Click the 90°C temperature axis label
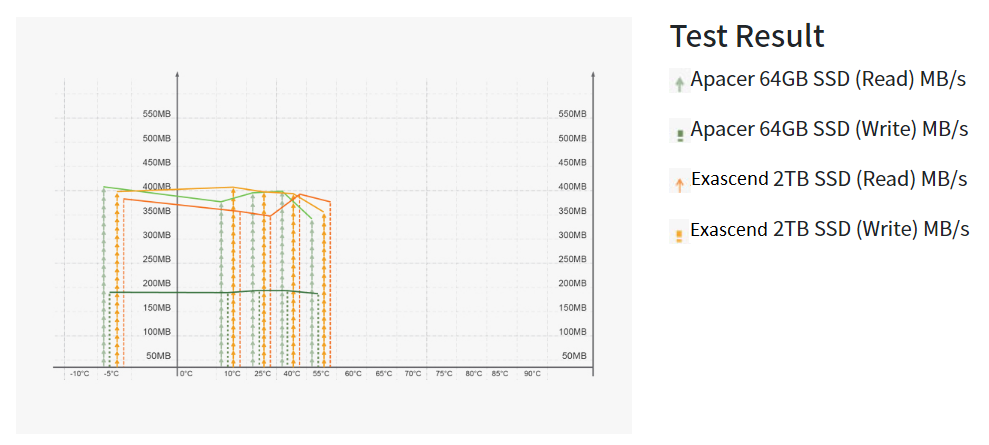Image resolution: width=989 pixels, height=445 pixels. 532,374
